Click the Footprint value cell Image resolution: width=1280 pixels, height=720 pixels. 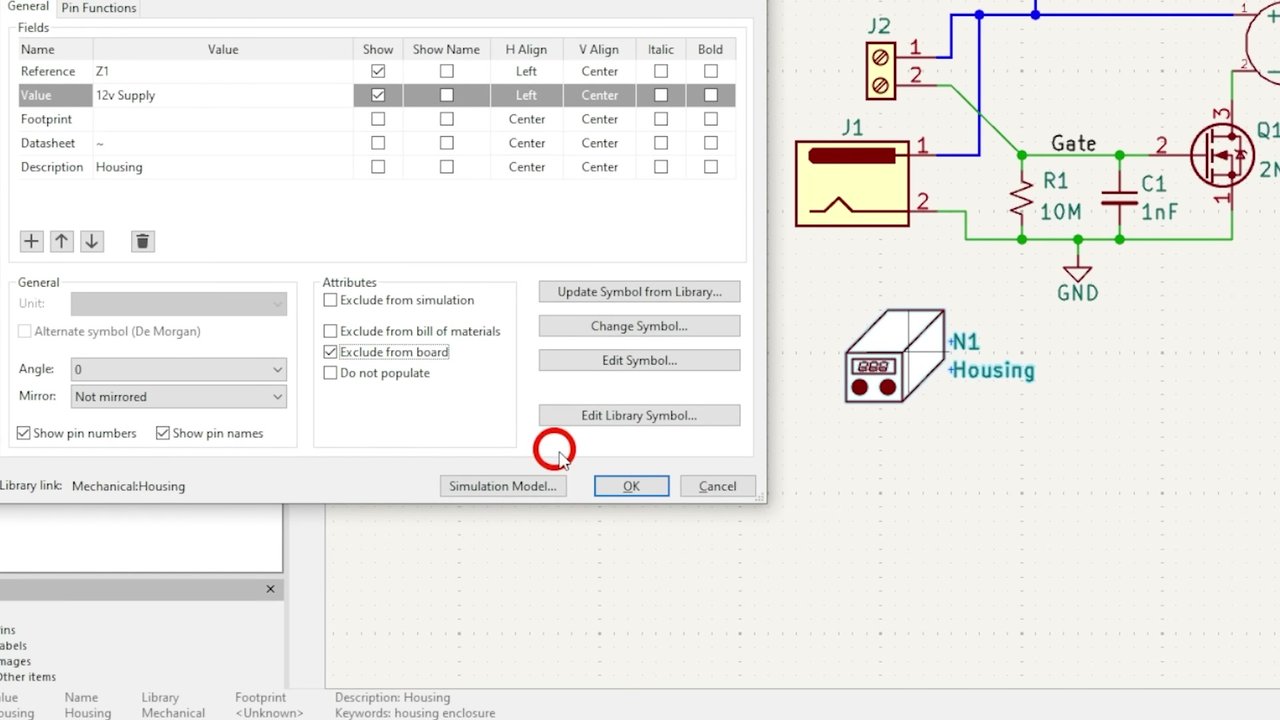[x=223, y=119]
